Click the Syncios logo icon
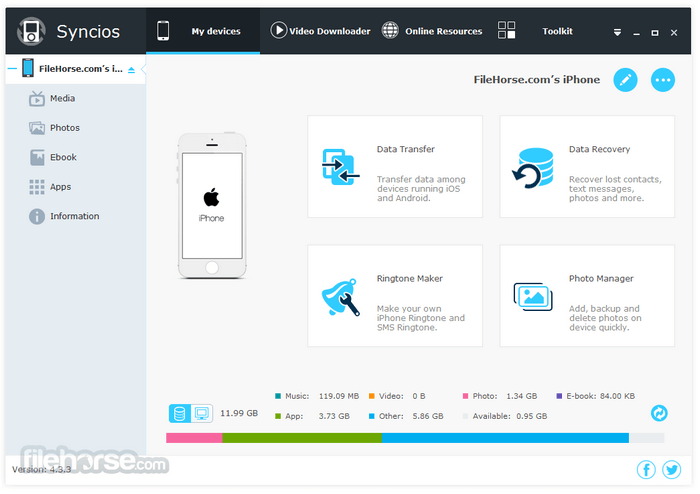Screen dimensions: 700x494 coord(31,31)
